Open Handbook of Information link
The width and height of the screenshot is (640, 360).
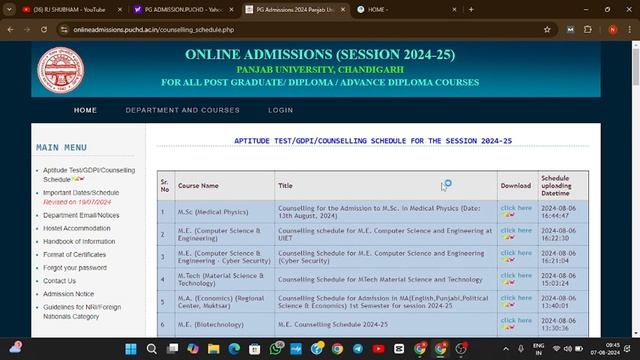(x=79, y=241)
